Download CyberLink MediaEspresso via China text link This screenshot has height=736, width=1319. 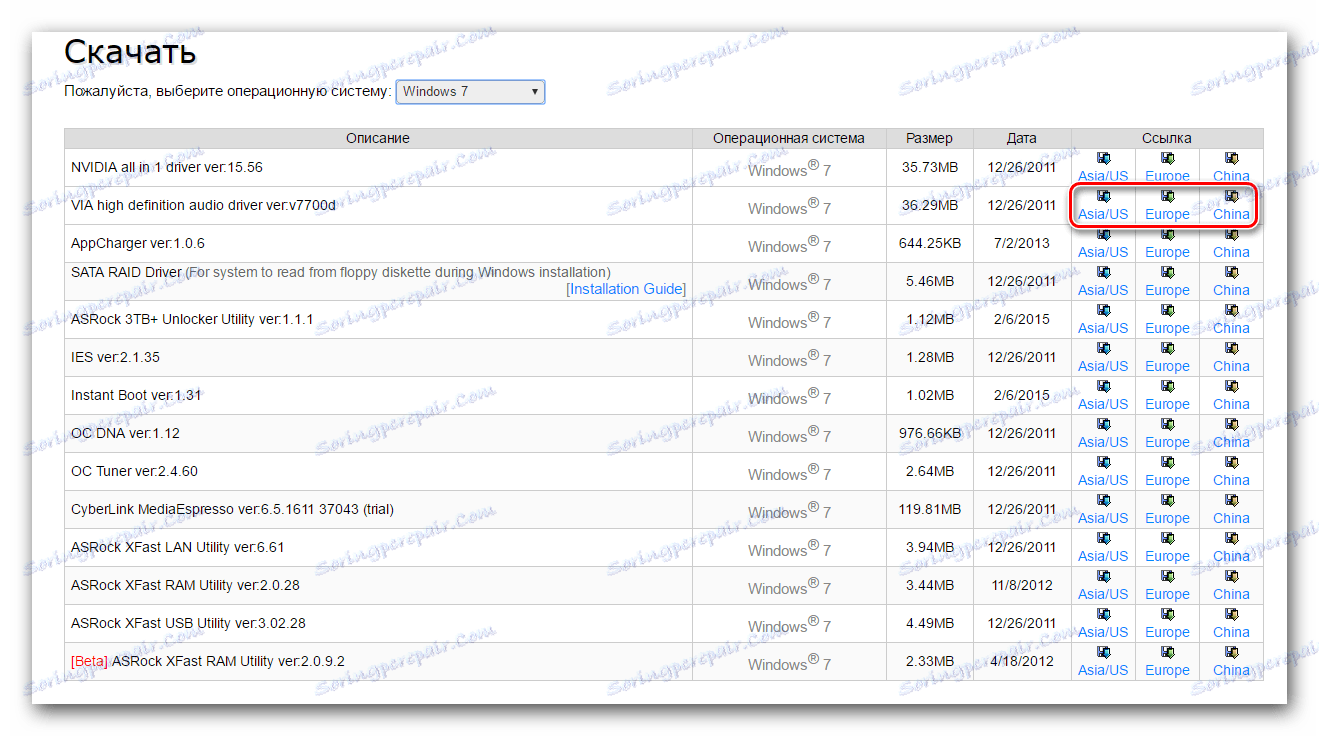(x=1231, y=518)
